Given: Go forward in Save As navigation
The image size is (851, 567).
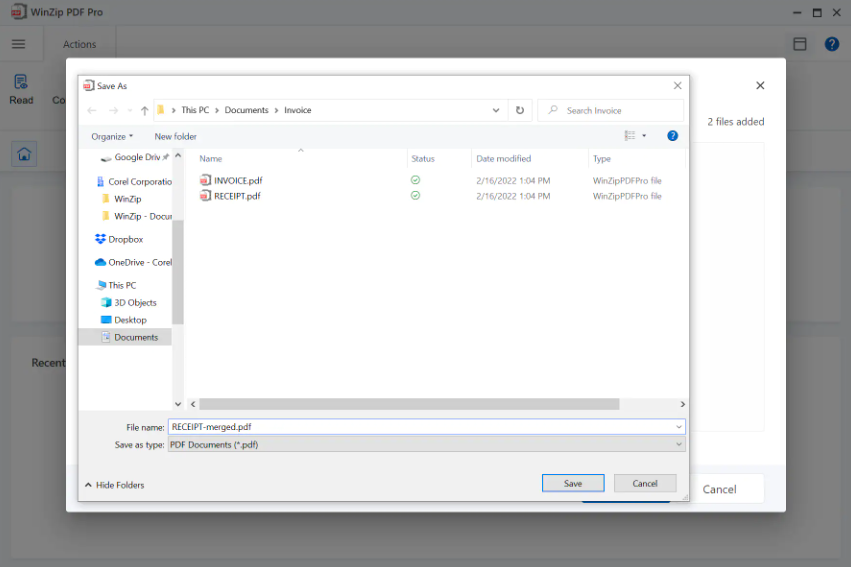Looking at the screenshot, I should coord(113,111).
